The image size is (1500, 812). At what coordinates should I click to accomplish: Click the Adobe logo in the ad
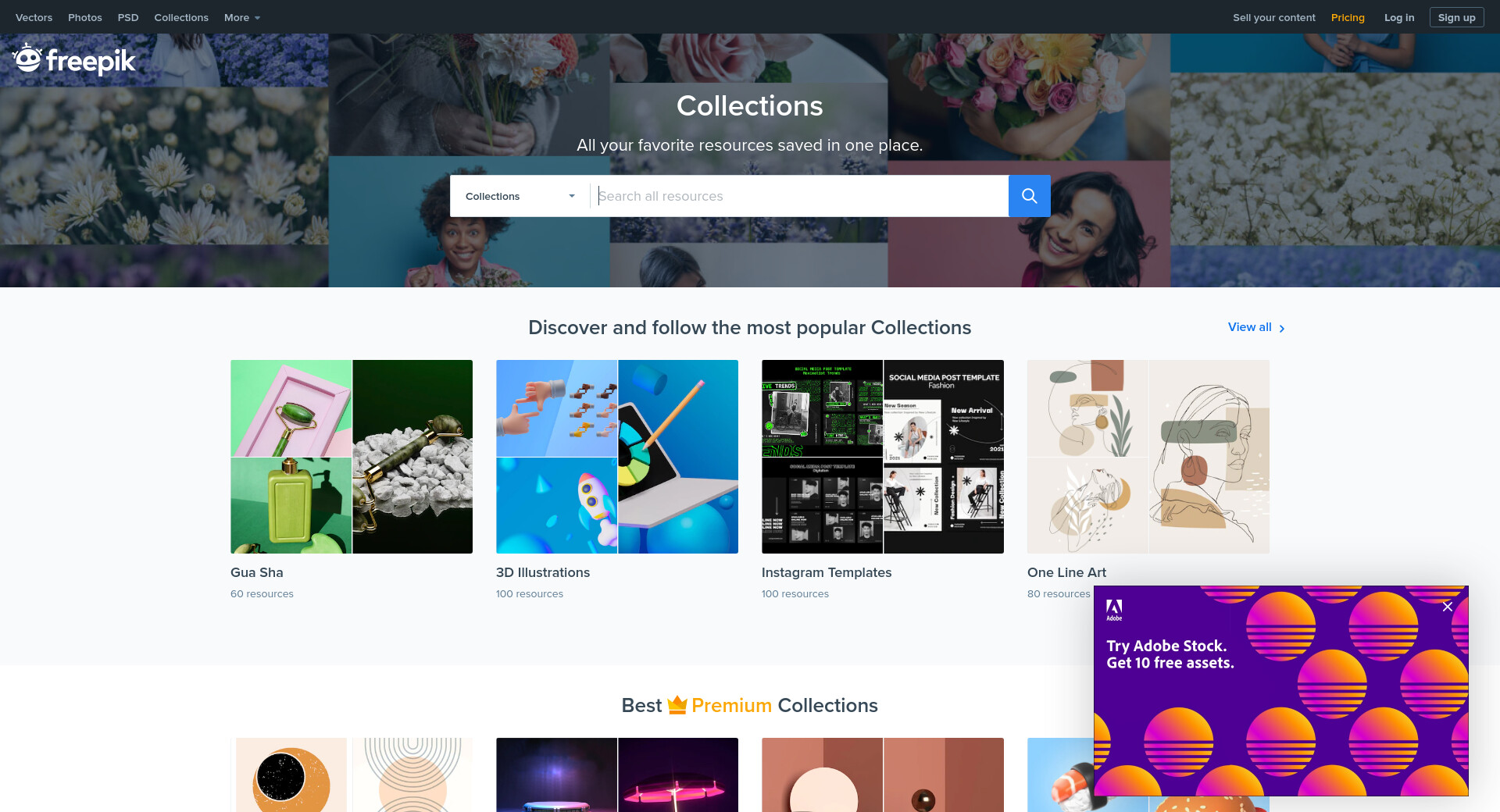click(x=1114, y=609)
